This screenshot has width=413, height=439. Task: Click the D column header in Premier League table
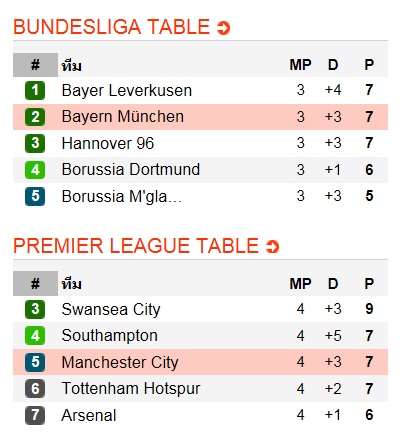(x=333, y=284)
